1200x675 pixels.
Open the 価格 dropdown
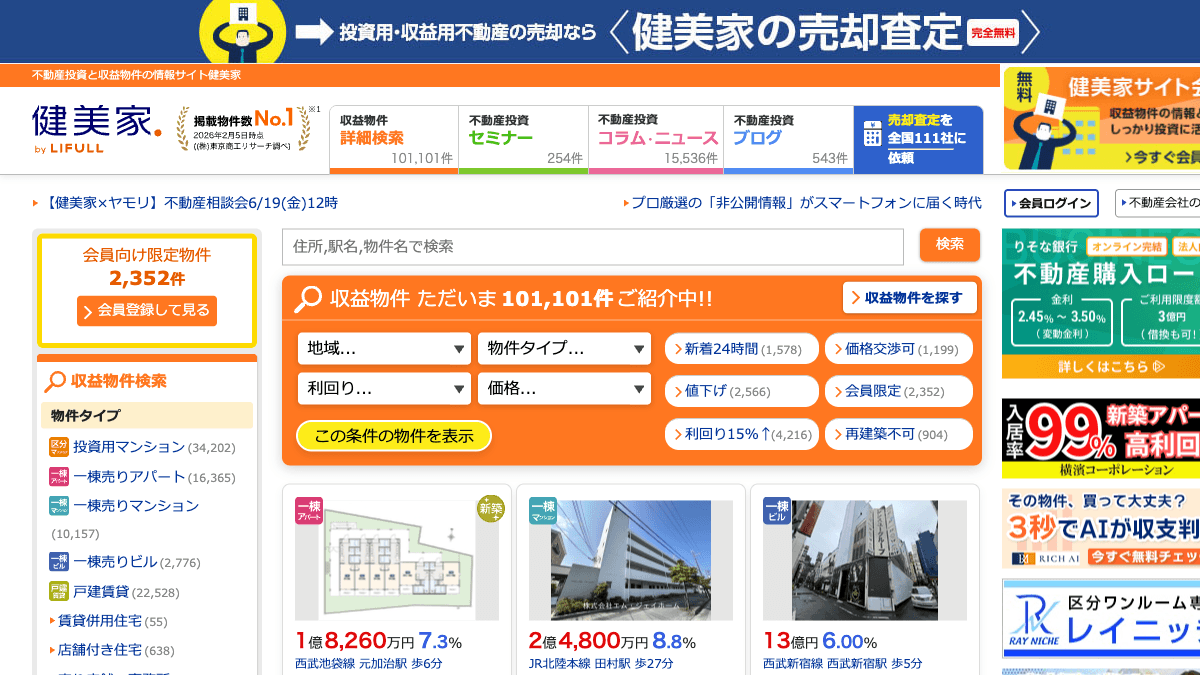point(564,389)
